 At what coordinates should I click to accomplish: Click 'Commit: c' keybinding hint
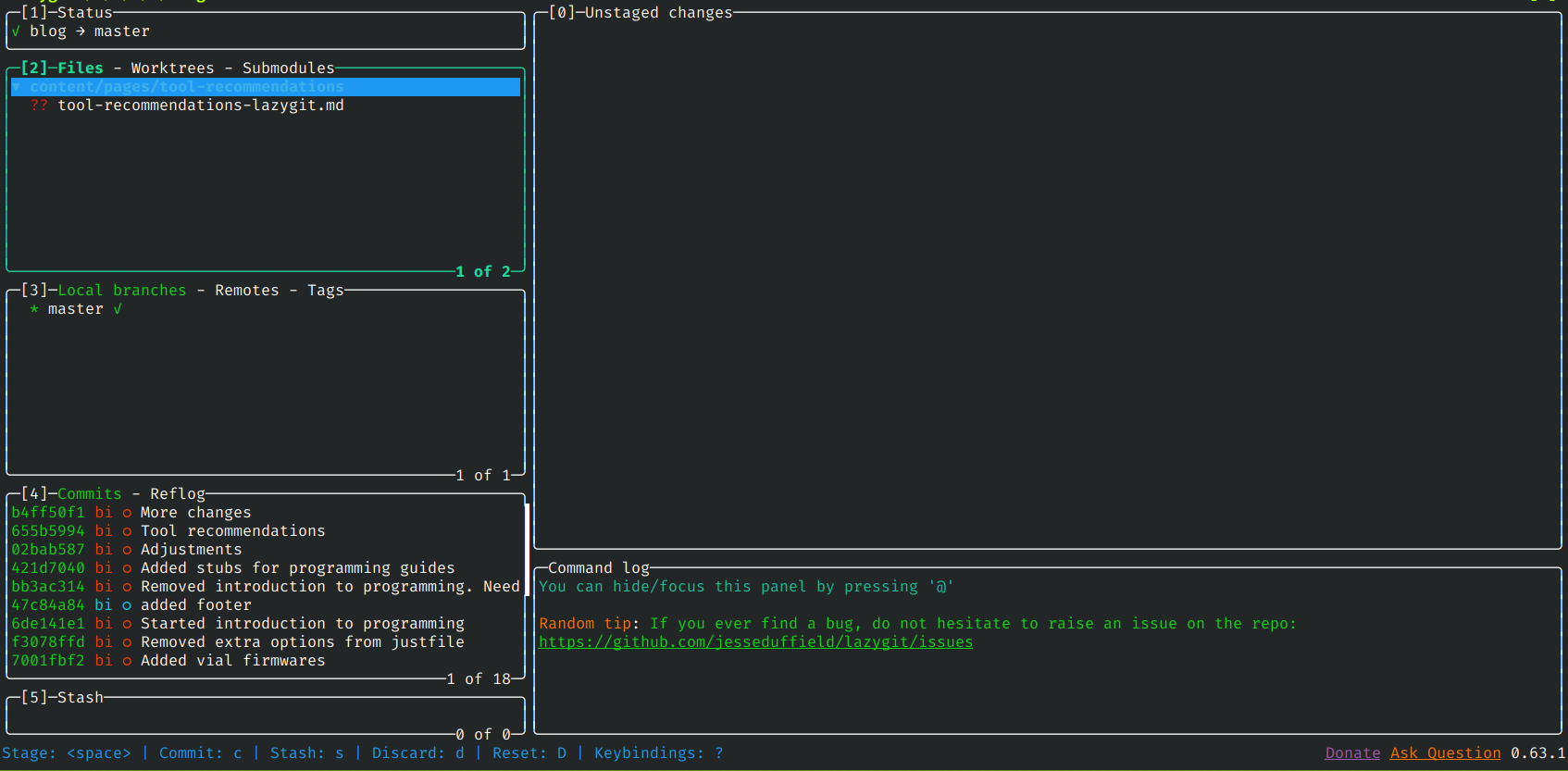click(201, 753)
